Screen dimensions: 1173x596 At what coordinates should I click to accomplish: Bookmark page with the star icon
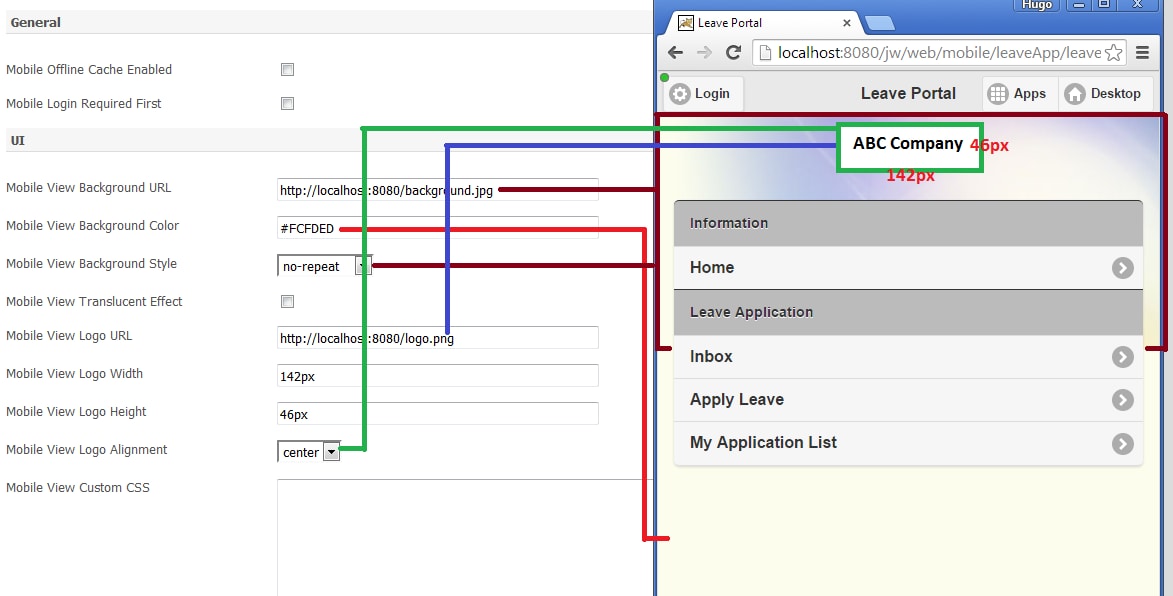point(1113,53)
